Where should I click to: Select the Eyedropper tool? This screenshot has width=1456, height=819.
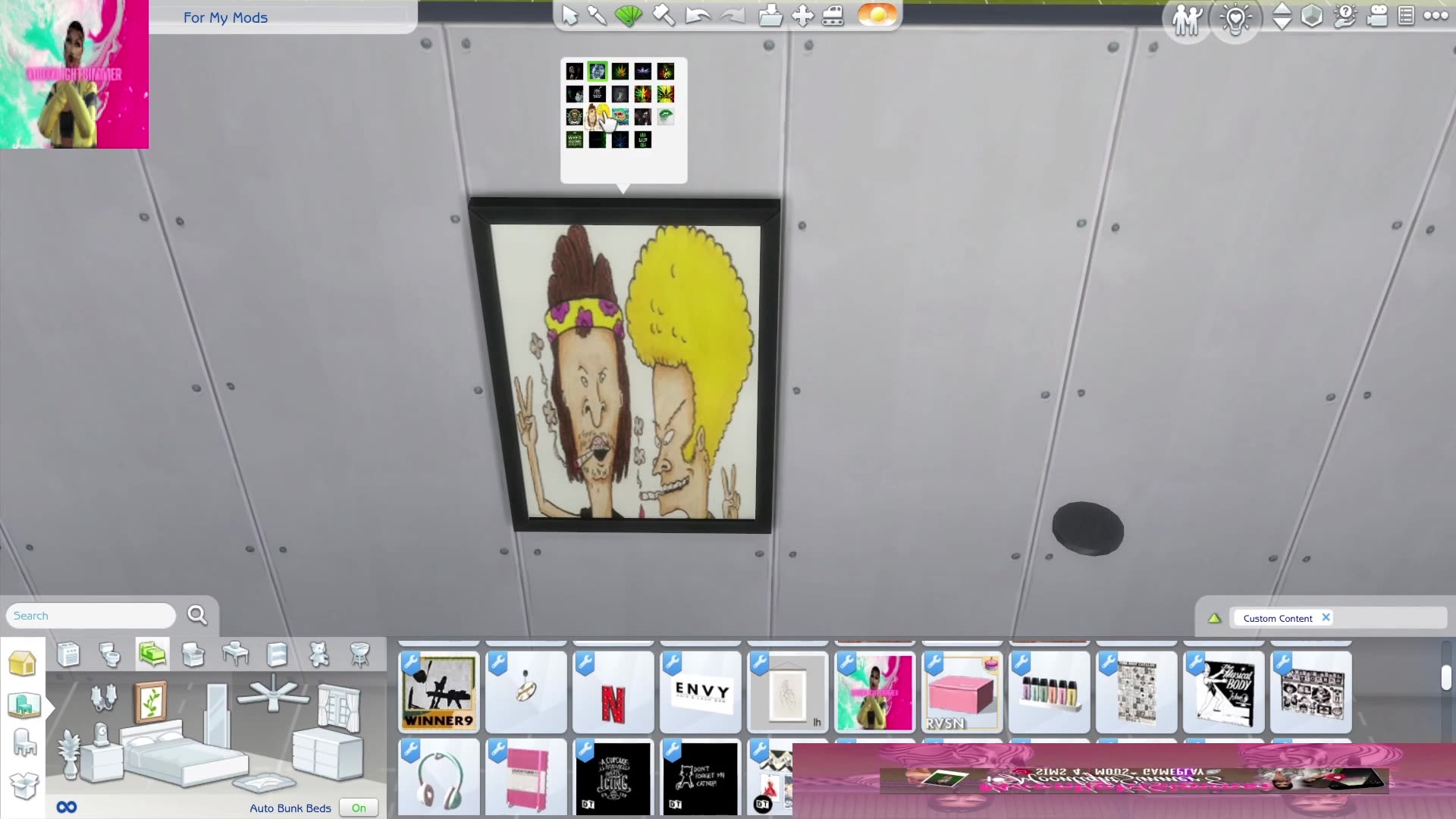pos(597,15)
